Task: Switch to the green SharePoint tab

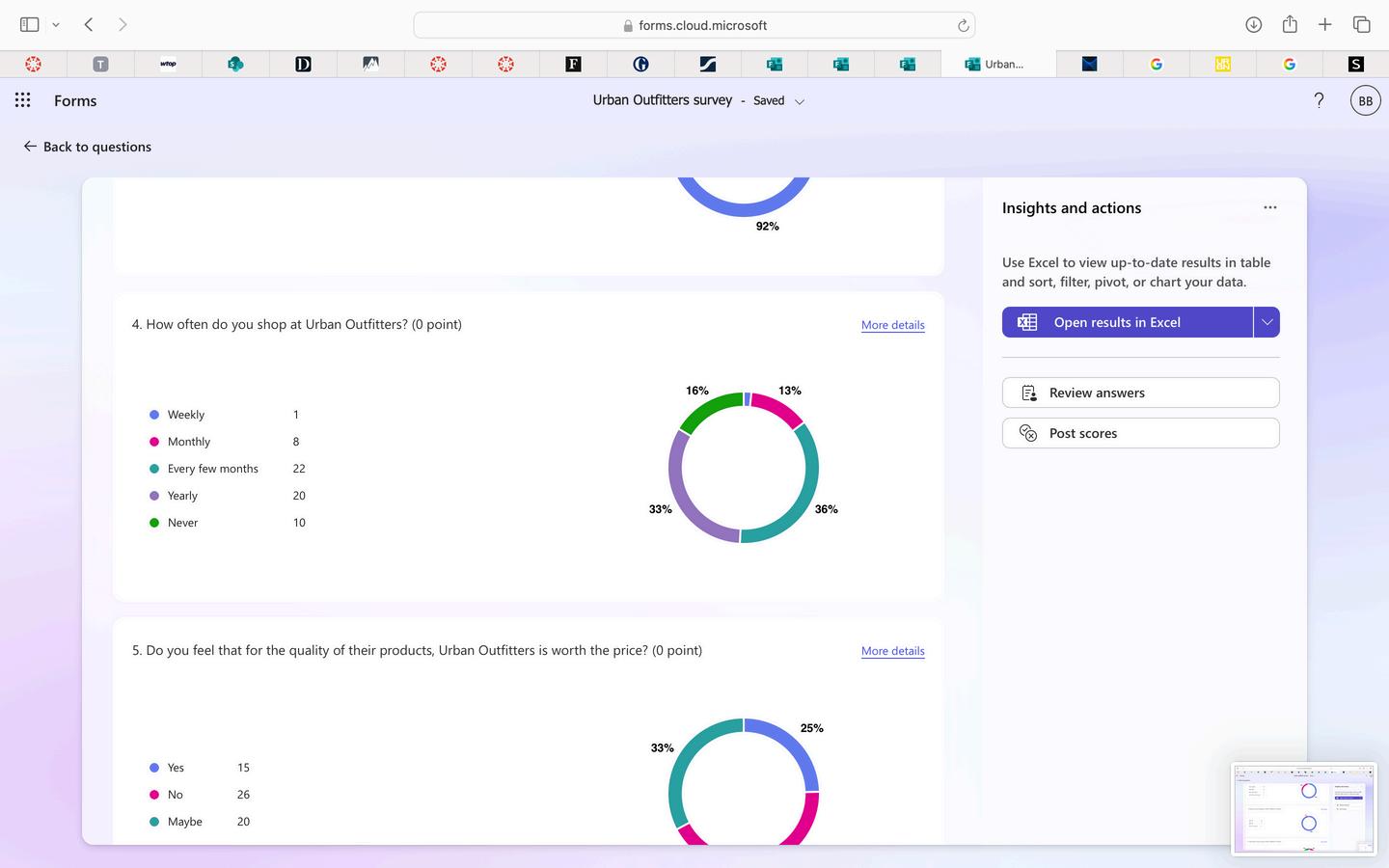Action: 235,64
